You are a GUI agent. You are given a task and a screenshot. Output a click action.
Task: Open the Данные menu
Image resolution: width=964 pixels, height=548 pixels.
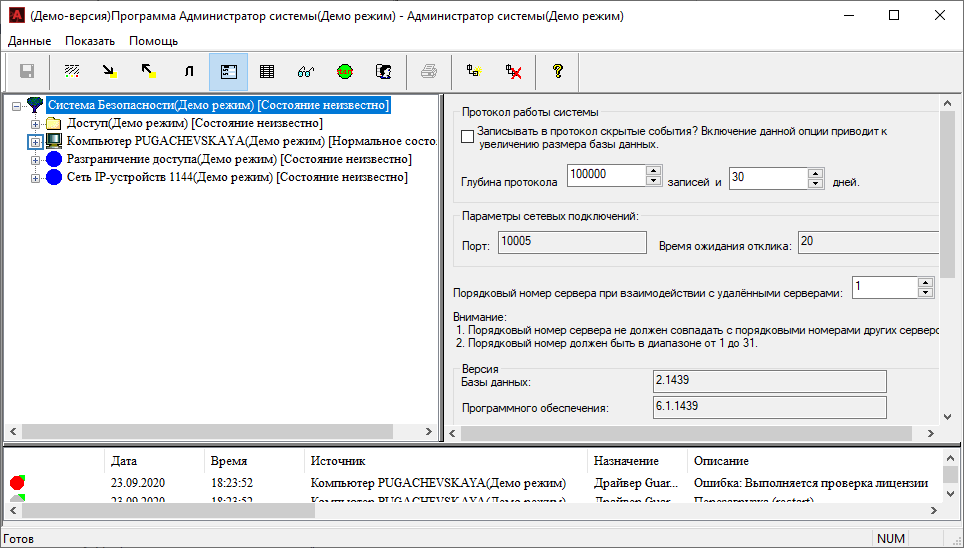tap(30, 41)
